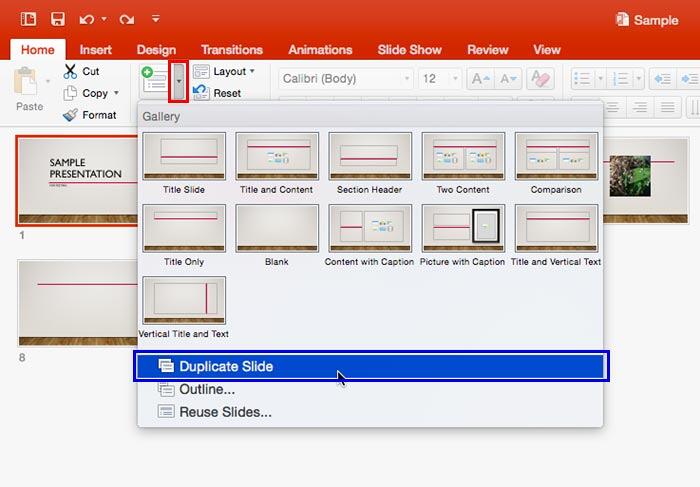This screenshot has height=487, width=700.
Task: Switch to the Home tab
Action: (x=38, y=50)
